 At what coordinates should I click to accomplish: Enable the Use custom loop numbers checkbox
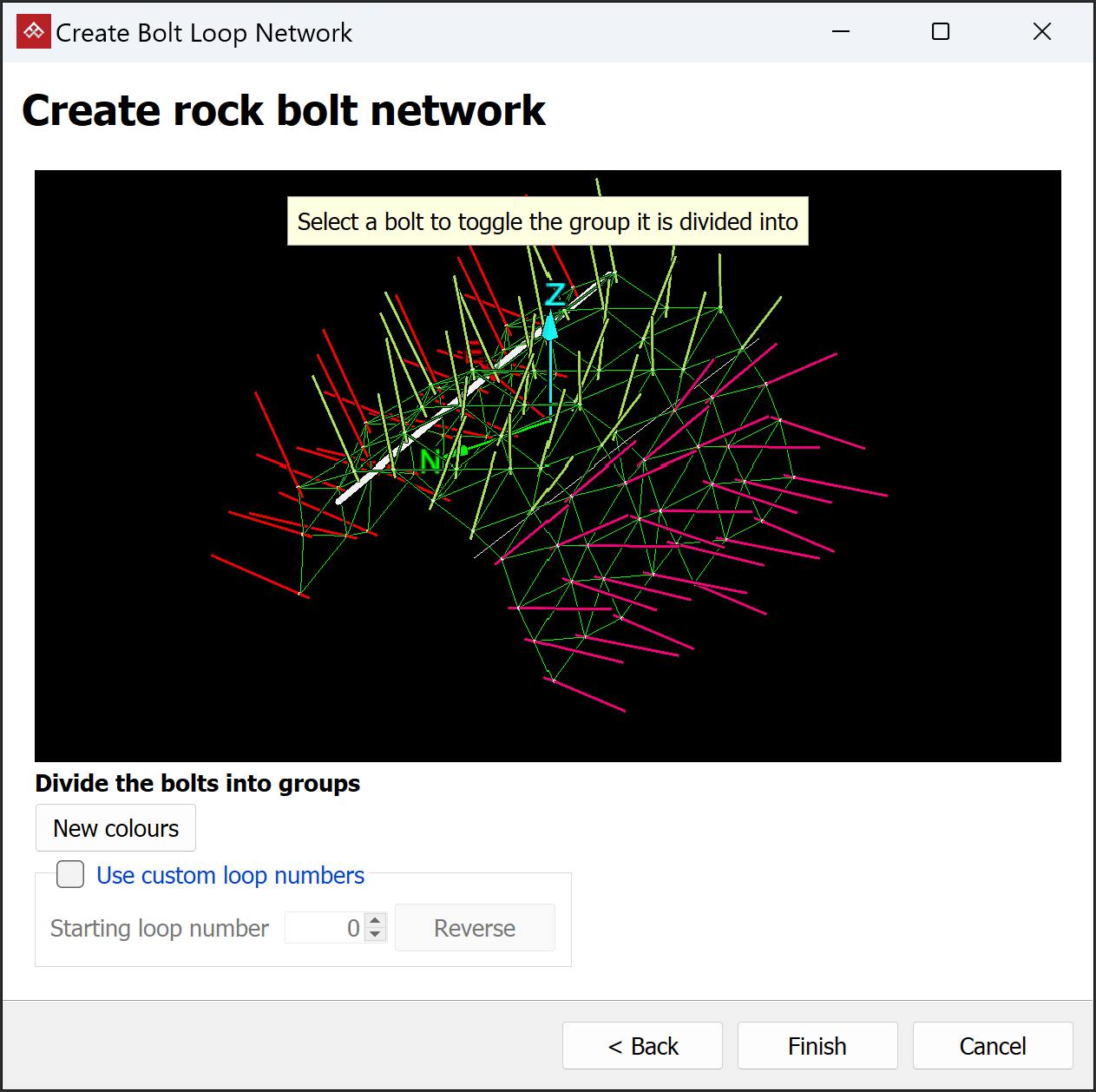tap(70, 874)
